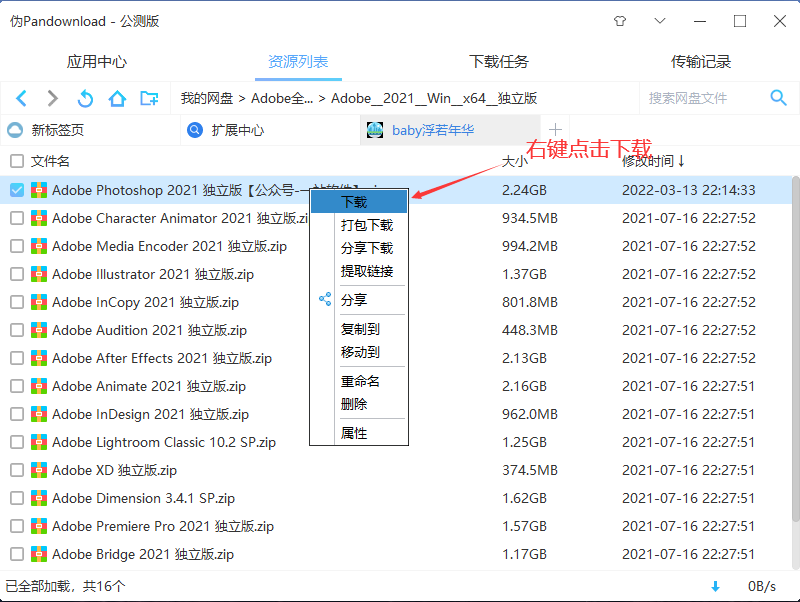The width and height of the screenshot is (800, 602).
Task: Open the title bar dropdown chevron menu
Action: 660,21
